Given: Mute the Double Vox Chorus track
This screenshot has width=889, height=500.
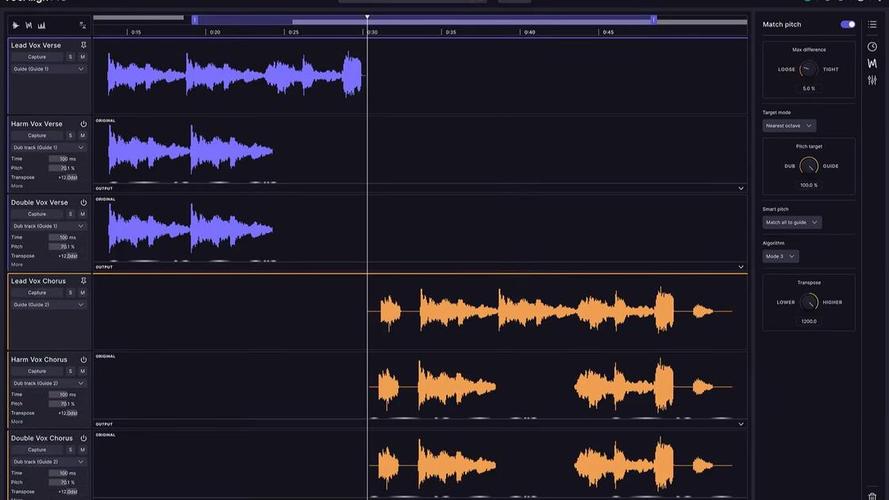Looking at the screenshot, I should point(83,450).
